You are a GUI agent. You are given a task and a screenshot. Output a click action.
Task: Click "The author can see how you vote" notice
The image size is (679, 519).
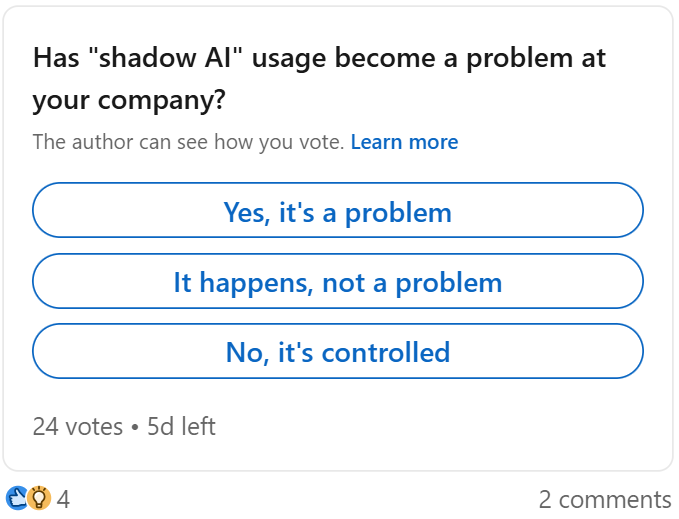click(188, 142)
